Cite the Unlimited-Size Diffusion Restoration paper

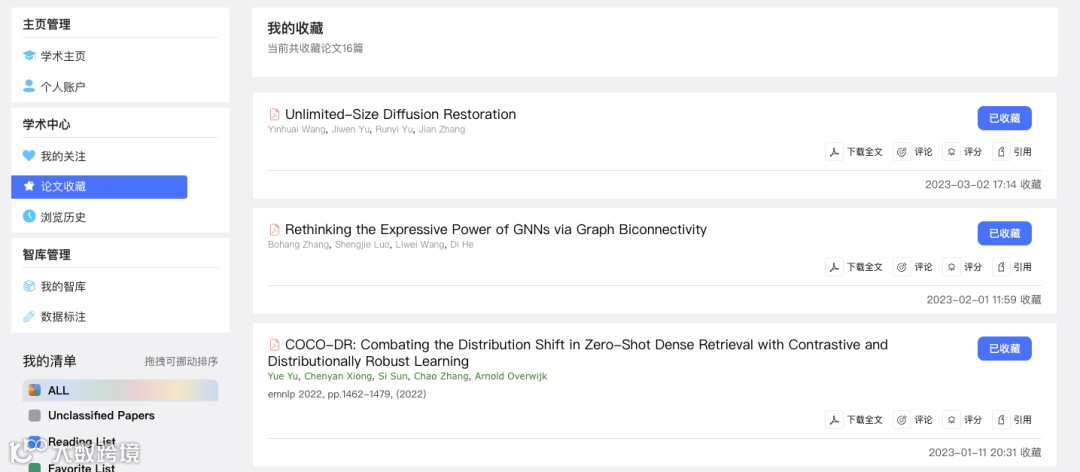[x=1014, y=152]
